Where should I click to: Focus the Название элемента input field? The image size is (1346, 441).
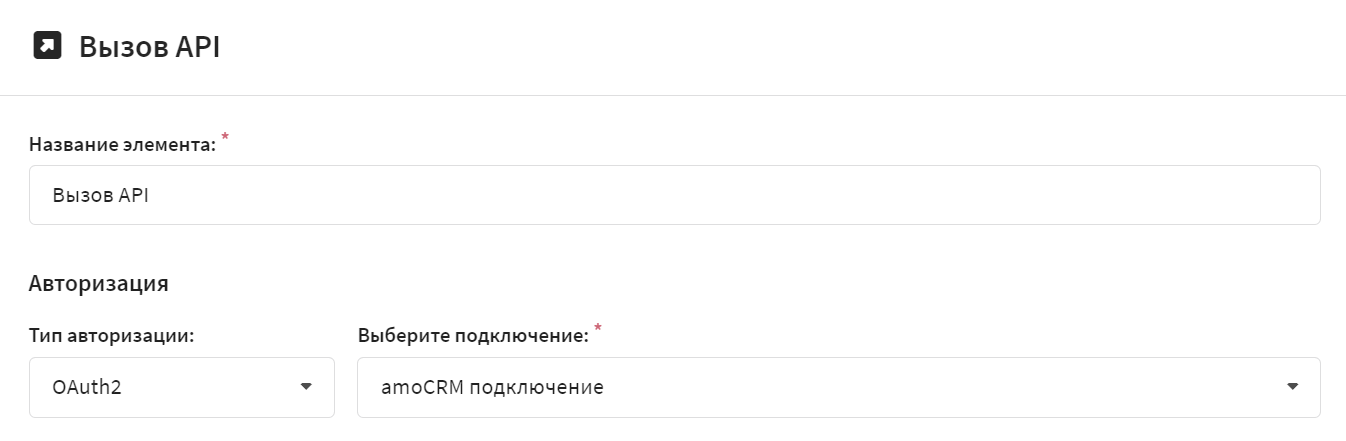click(x=675, y=195)
